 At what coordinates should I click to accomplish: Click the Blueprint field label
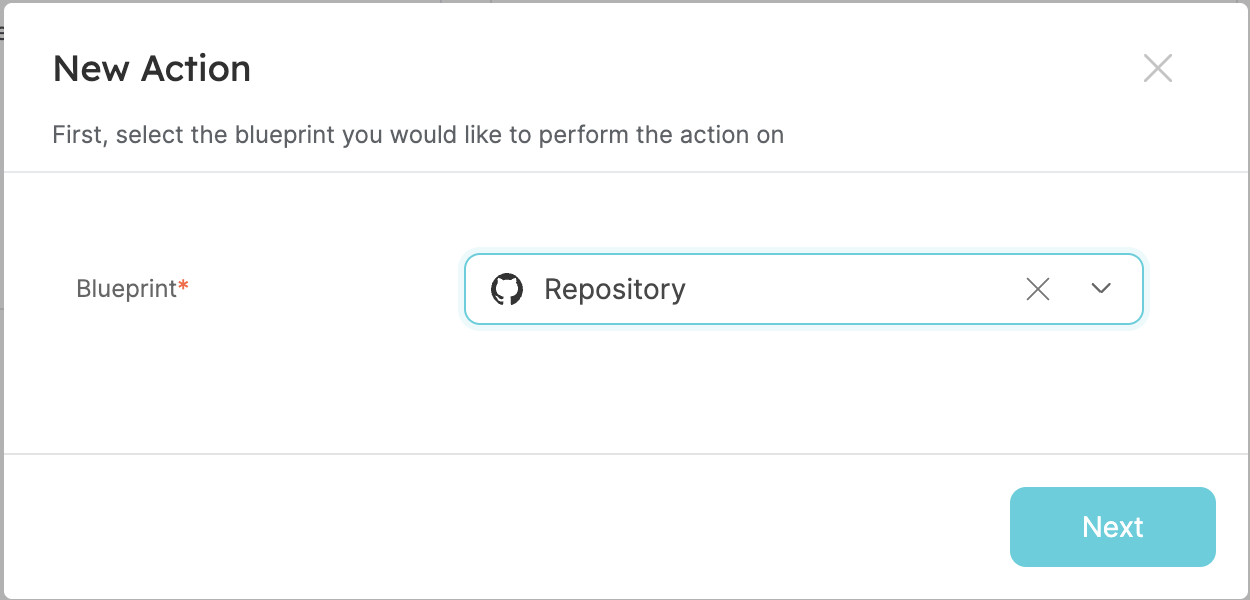126,289
